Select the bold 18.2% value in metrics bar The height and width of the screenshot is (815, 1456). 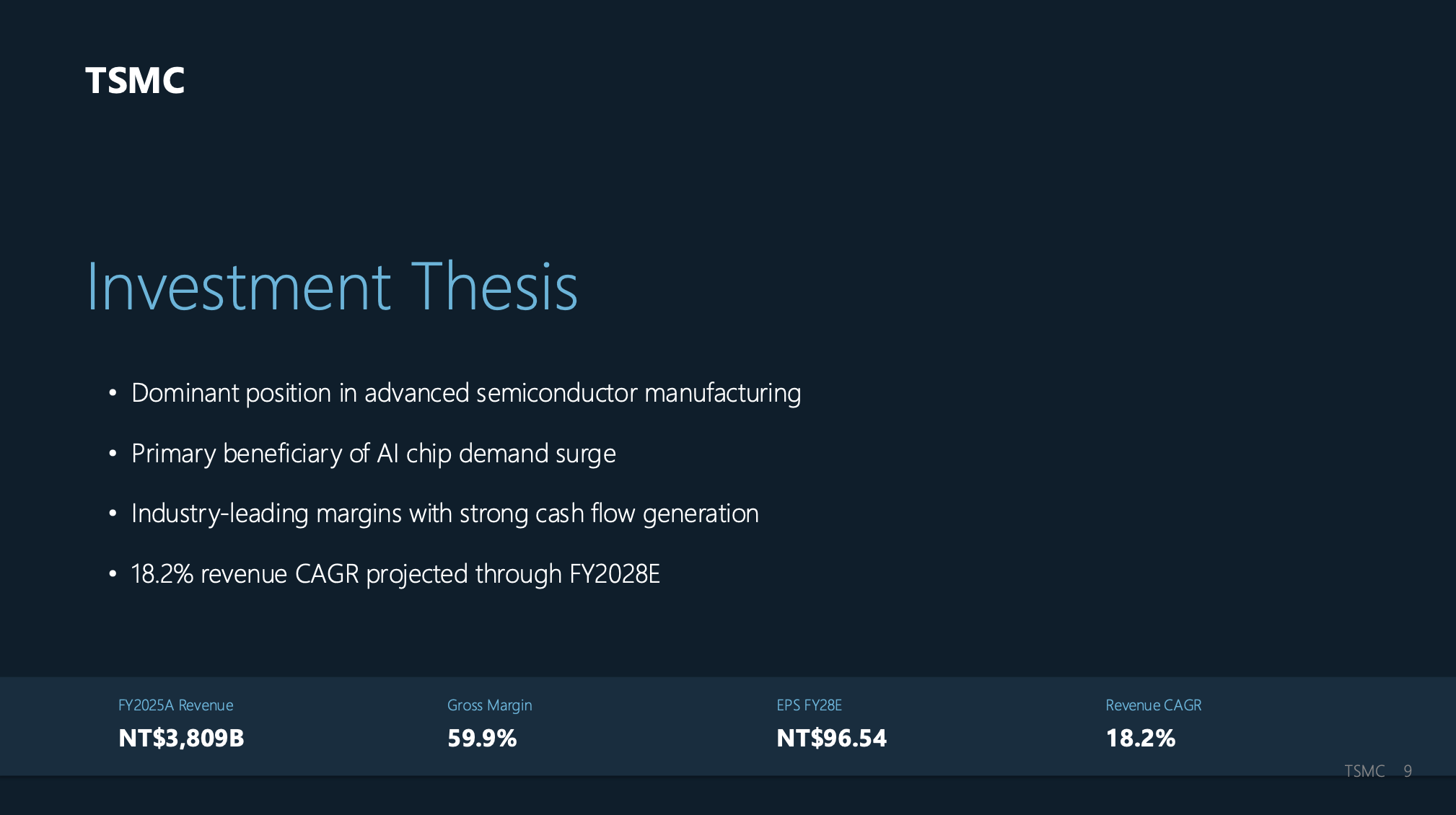[x=1140, y=739]
